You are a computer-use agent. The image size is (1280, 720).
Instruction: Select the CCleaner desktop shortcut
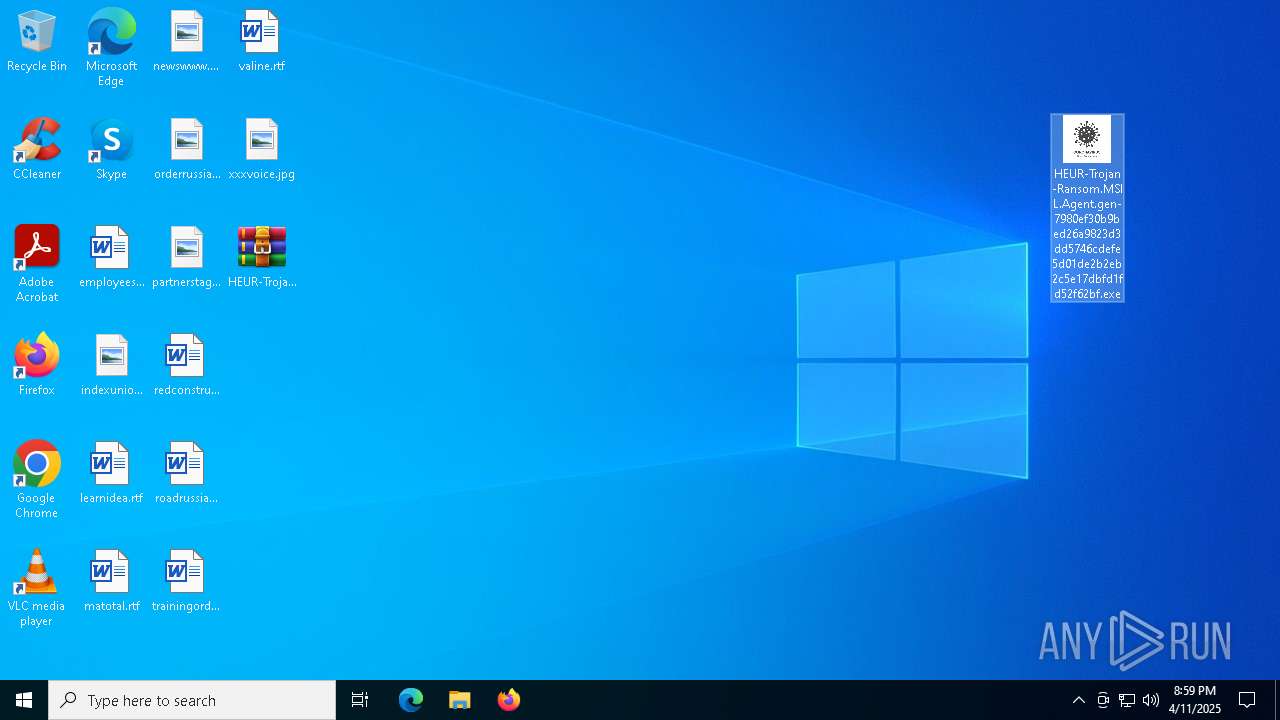[37, 150]
